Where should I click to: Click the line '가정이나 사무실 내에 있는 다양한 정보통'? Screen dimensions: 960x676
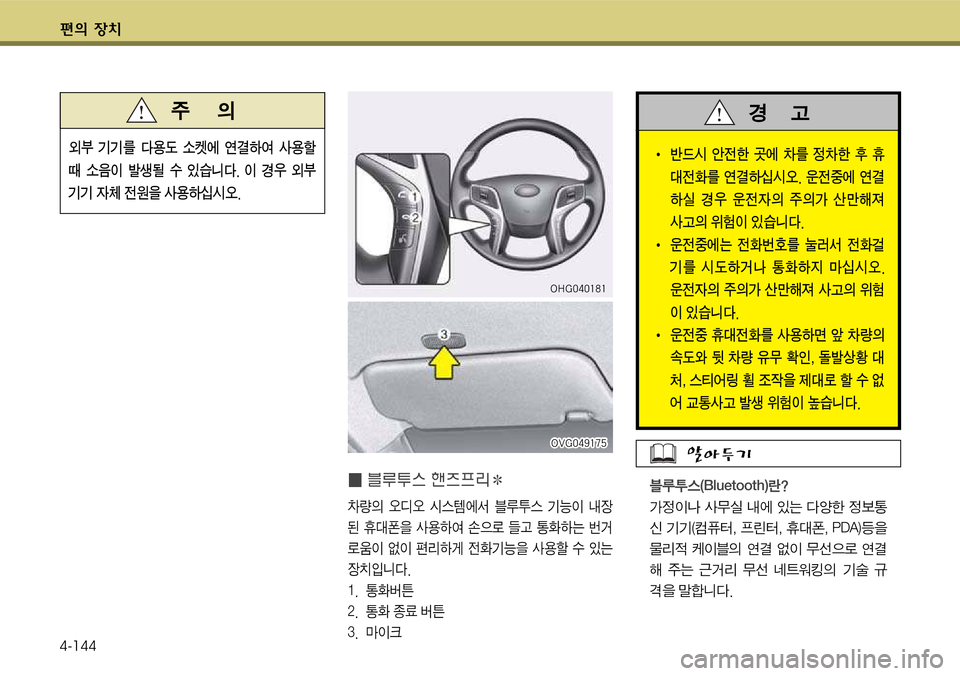pyautogui.click(x=768, y=507)
